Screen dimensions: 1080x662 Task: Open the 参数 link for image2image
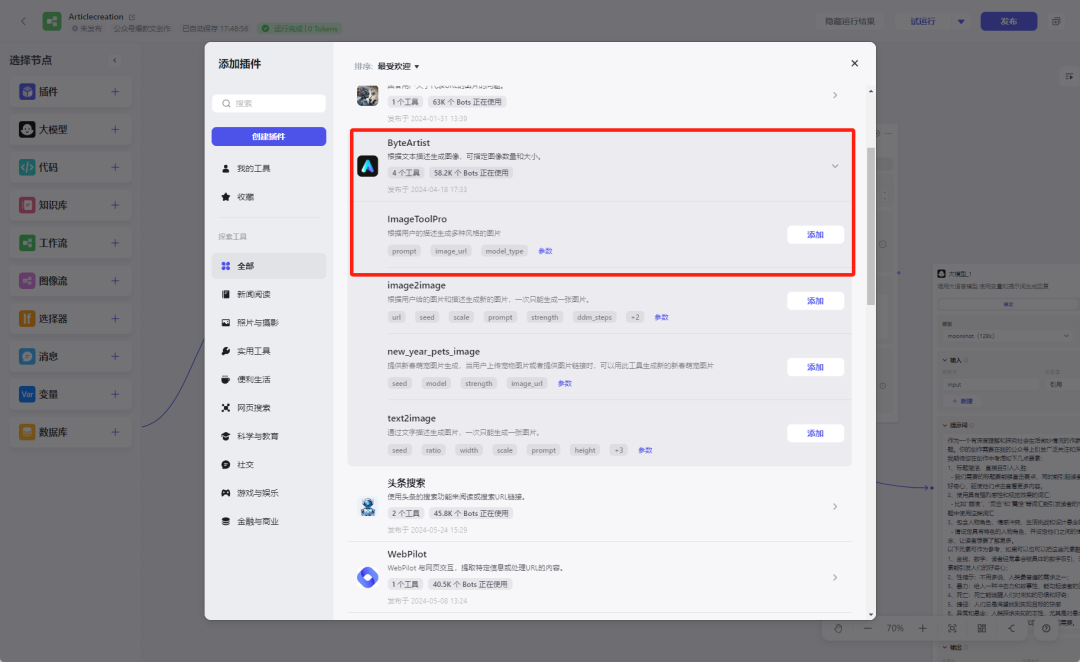coord(661,318)
